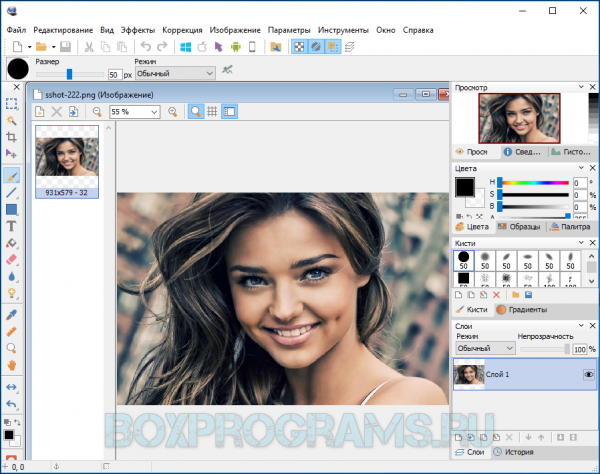Select the crop tool
Image resolution: width=600 pixels, height=474 pixels.
point(11,137)
